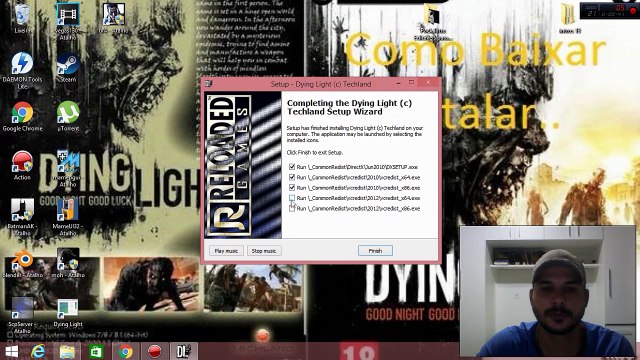Click the webcam video overlay
640x360 pixels.
(548, 291)
